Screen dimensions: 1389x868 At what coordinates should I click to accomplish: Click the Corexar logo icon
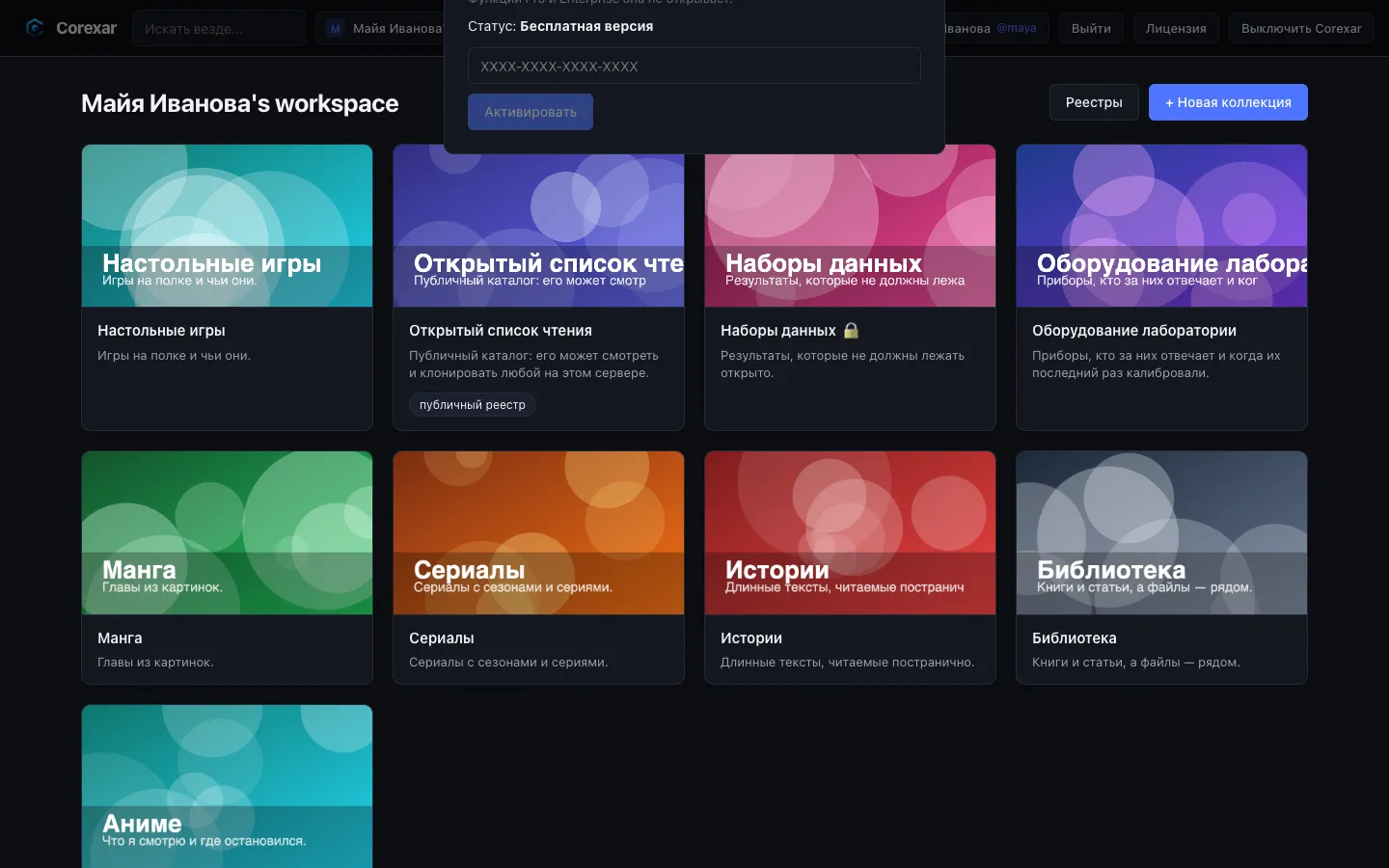[35, 28]
